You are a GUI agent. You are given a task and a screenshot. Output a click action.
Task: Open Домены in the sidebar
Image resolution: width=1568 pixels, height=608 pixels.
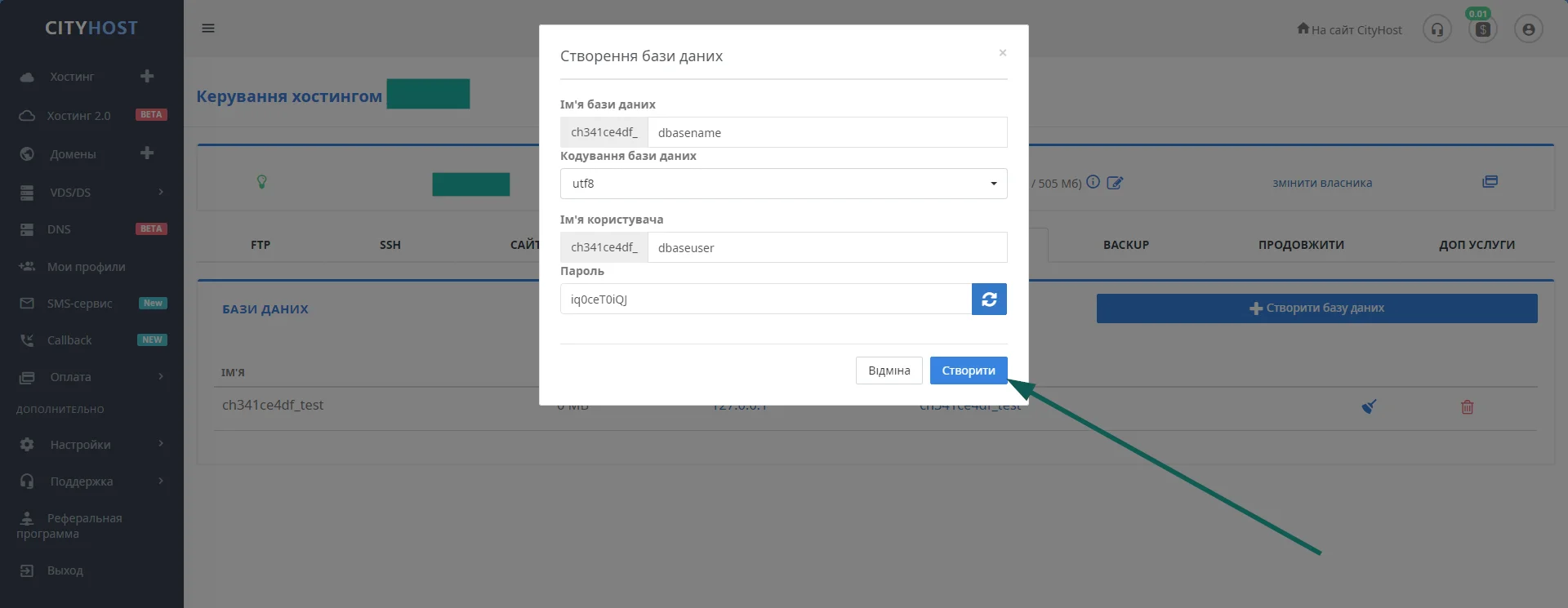pos(73,153)
